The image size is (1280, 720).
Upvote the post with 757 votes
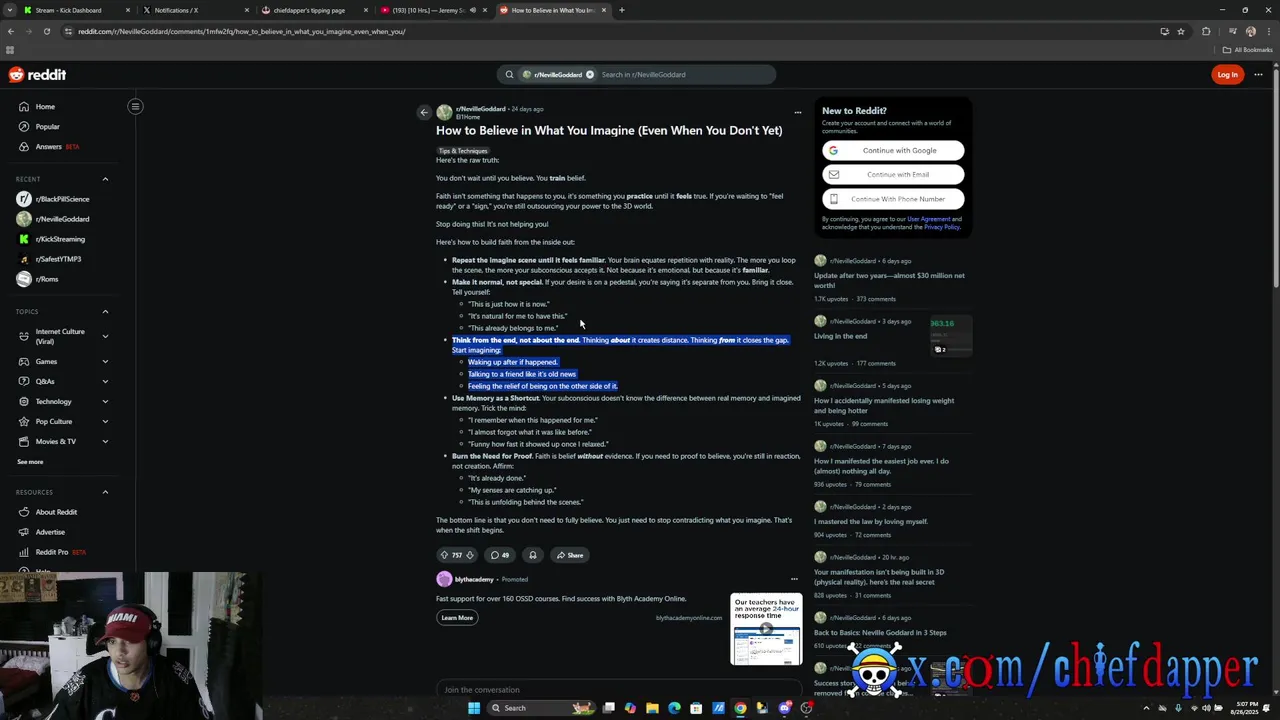click(x=444, y=555)
